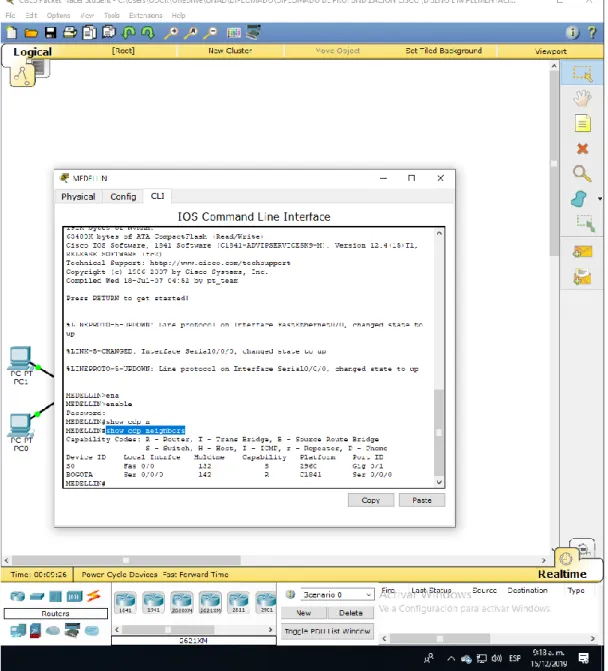Choose the Select tool in right sidebar
608x671 pixels.
(582, 74)
